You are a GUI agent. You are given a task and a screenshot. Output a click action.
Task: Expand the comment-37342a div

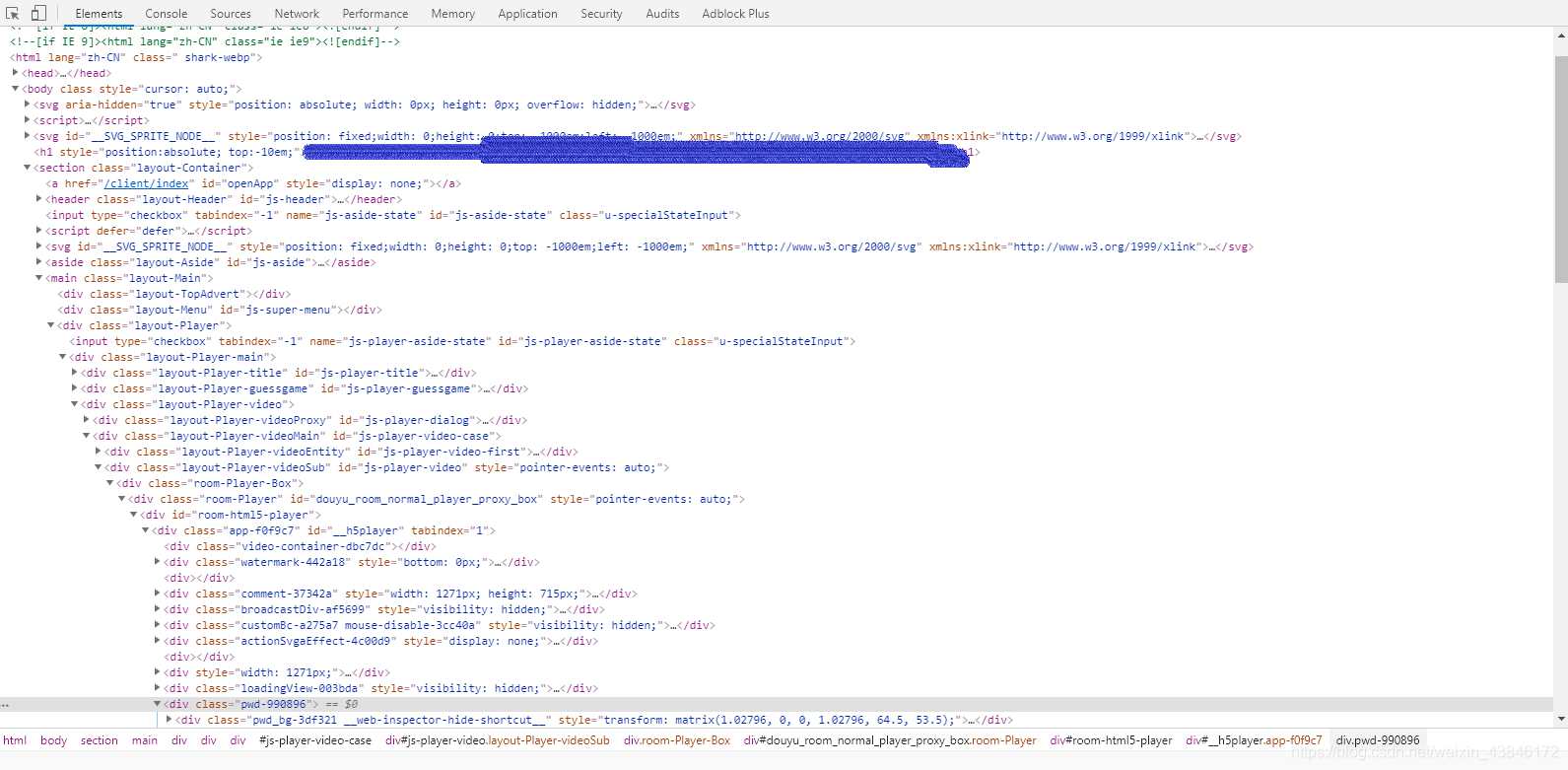coord(157,594)
